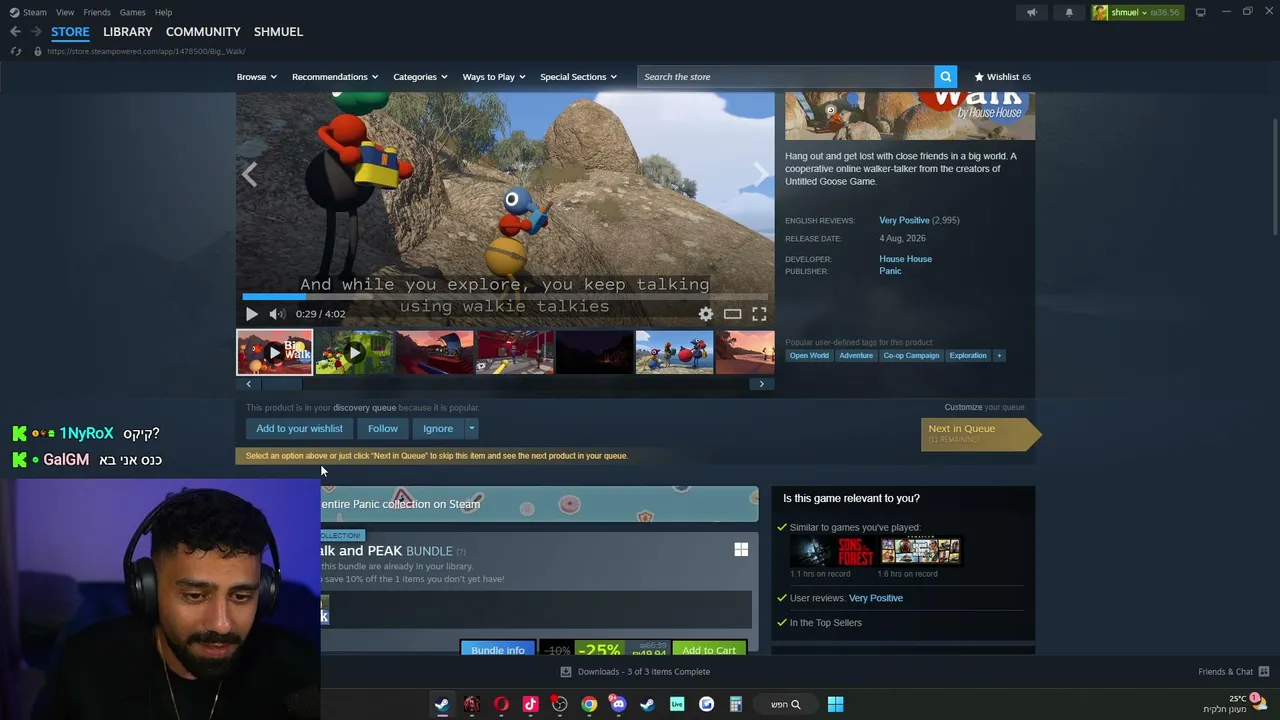Image resolution: width=1280 pixels, height=720 pixels.
Task: Switch to the STORE tab
Action: [x=70, y=32]
